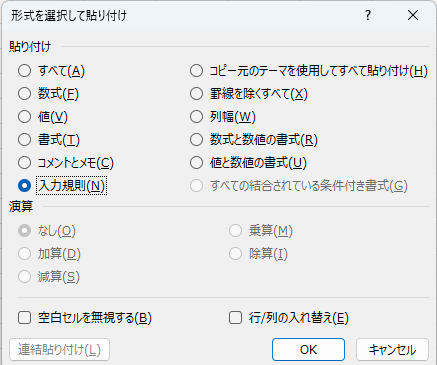Click the 連結貼り付け(L) button

click(x=59, y=350)
